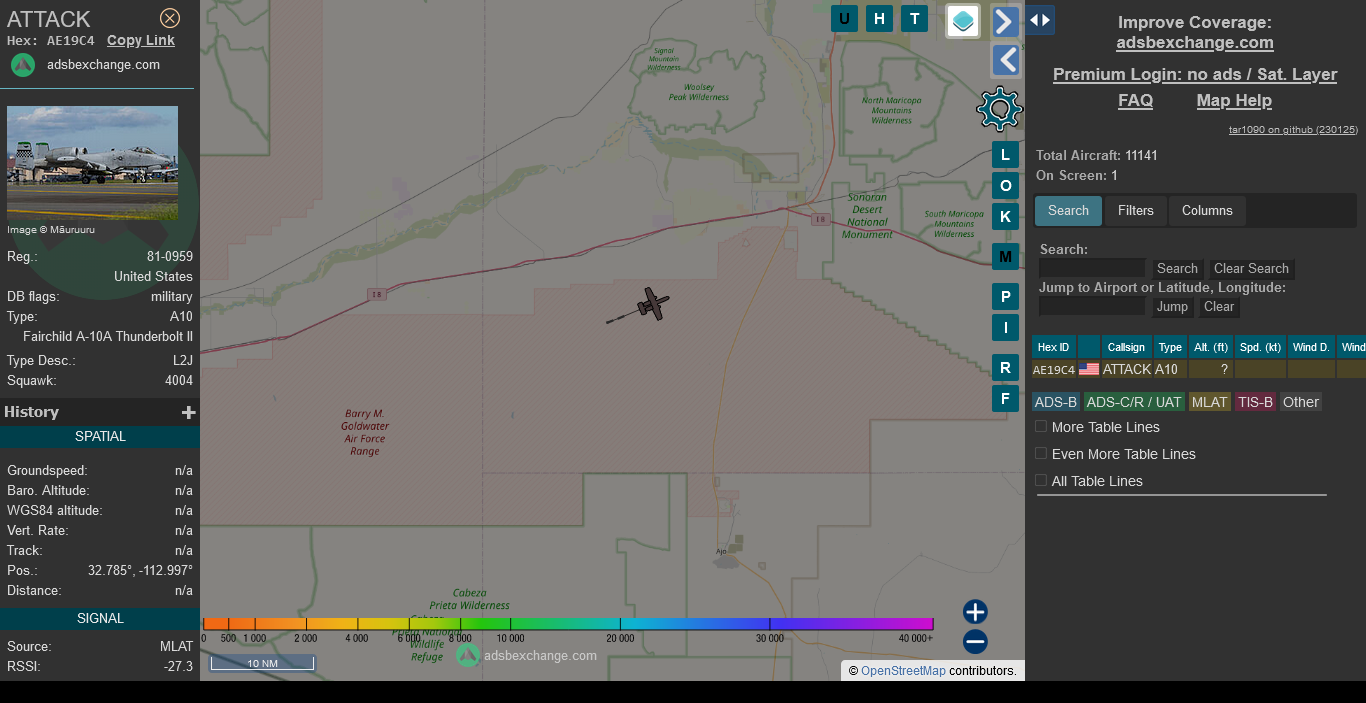The image size is (1366, 703).
Task: Click the US flag in aircraft row
Action: (1089, 370)
